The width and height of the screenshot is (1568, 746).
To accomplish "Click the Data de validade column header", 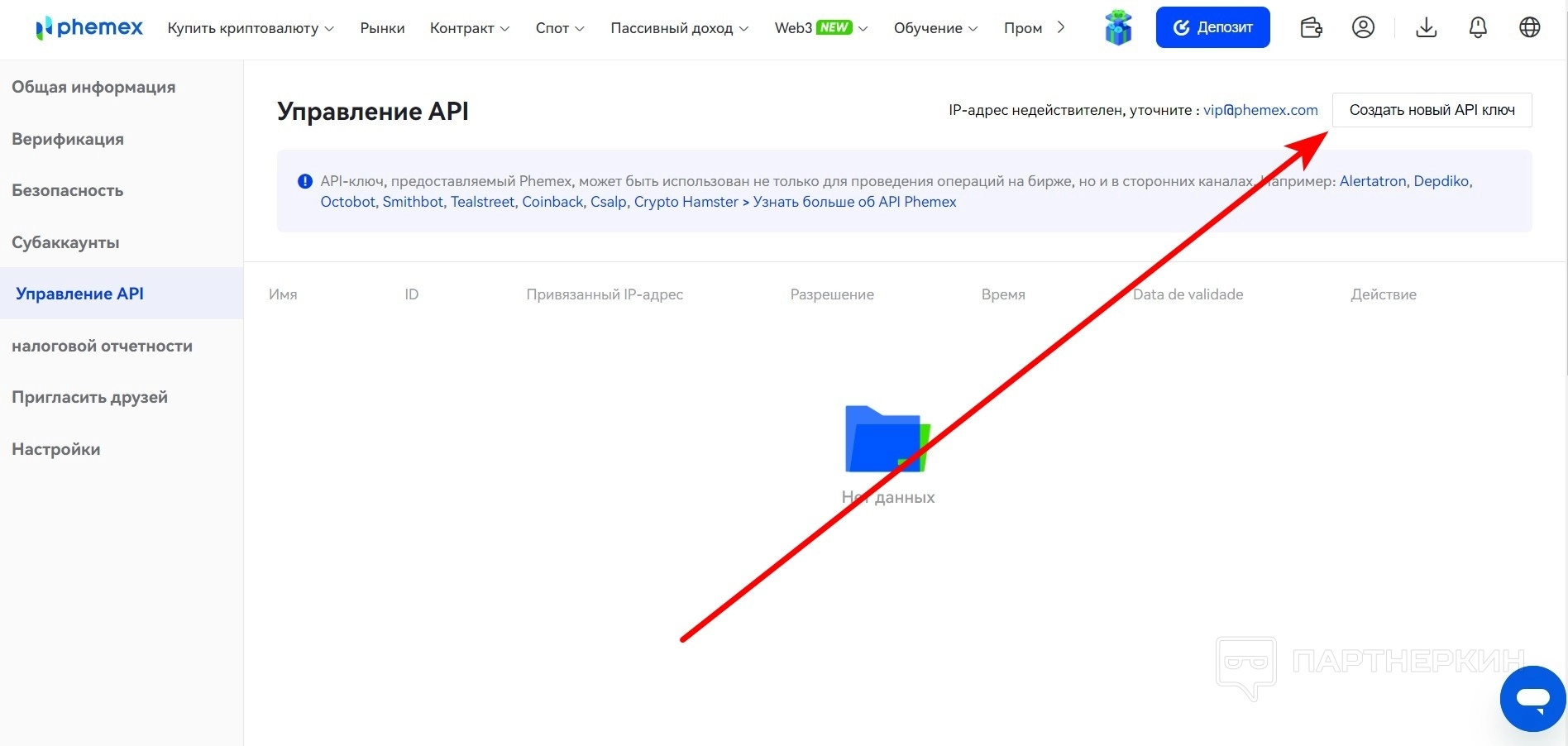I will pos(1188,294).
